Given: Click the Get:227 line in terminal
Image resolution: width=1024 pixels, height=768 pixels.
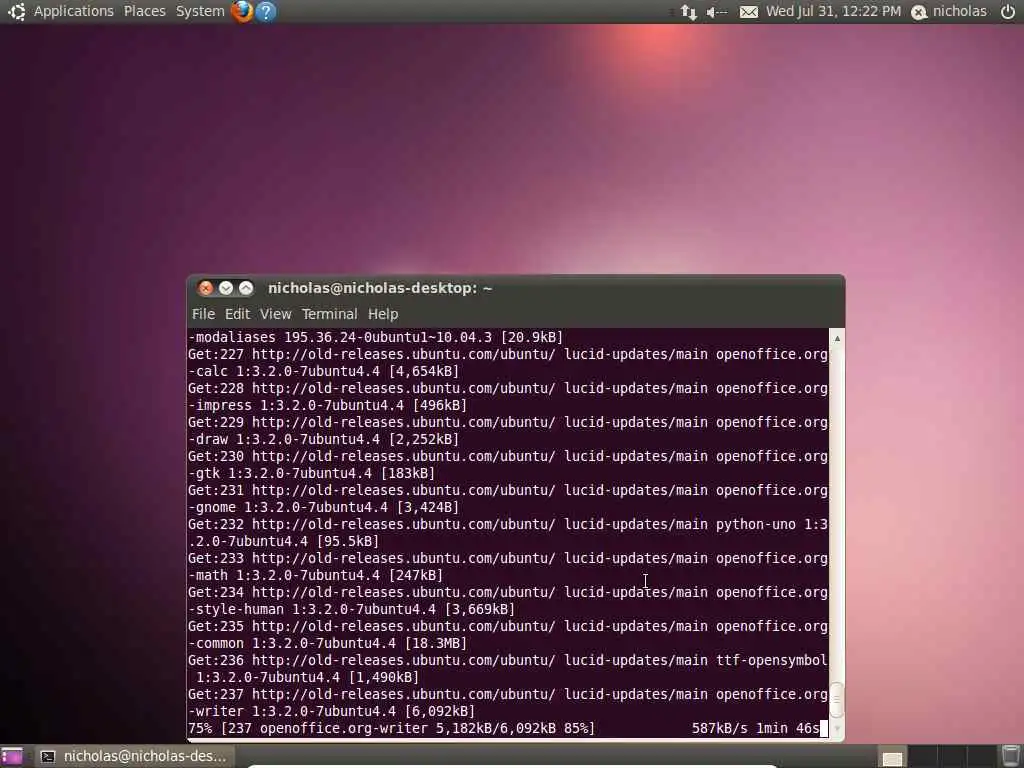Looking at the screenshot, I should point(508,354).
